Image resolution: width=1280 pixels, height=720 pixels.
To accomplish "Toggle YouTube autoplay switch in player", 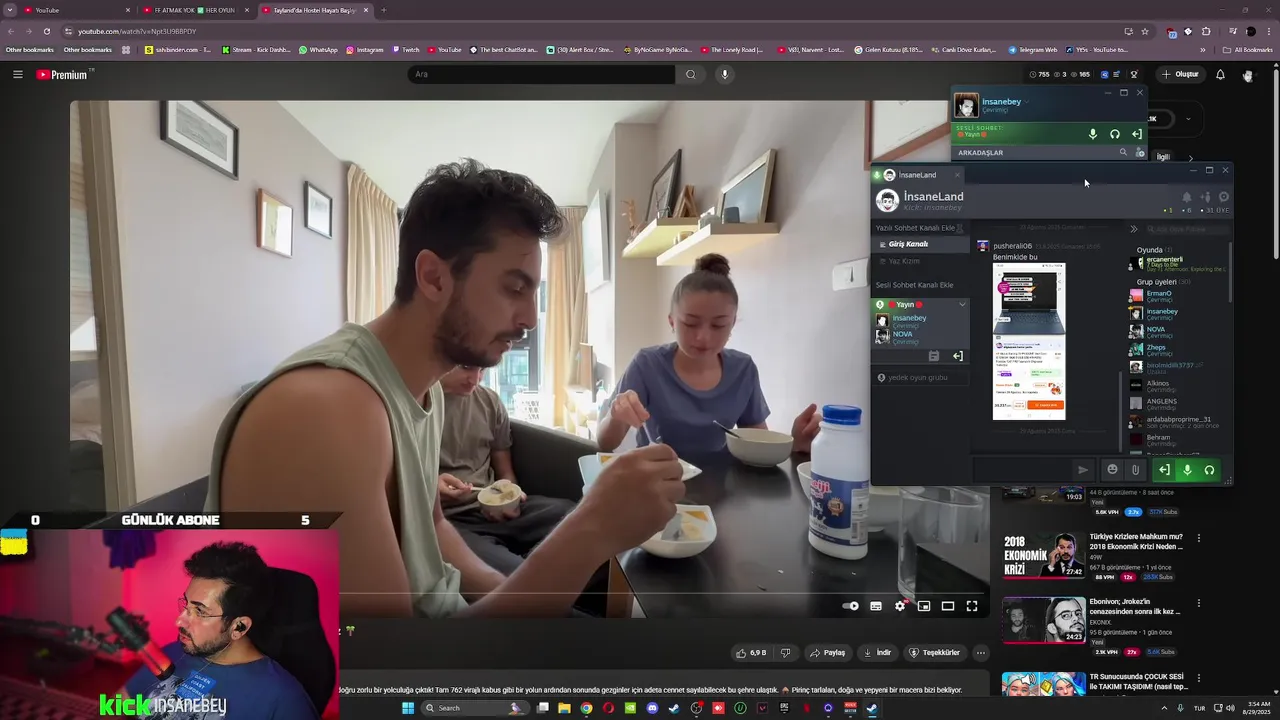I will [x=851, y=606].
